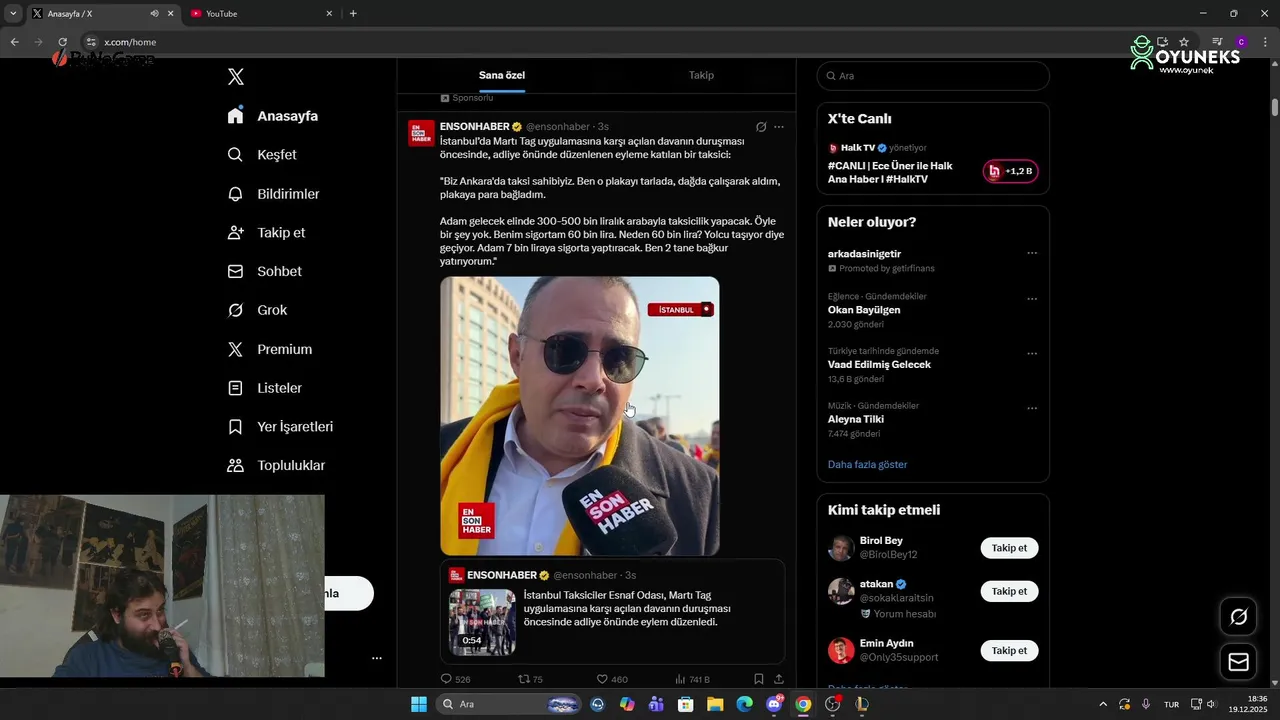Open Windows Start menu
1280x720 pixels.
tap(418, 704)
